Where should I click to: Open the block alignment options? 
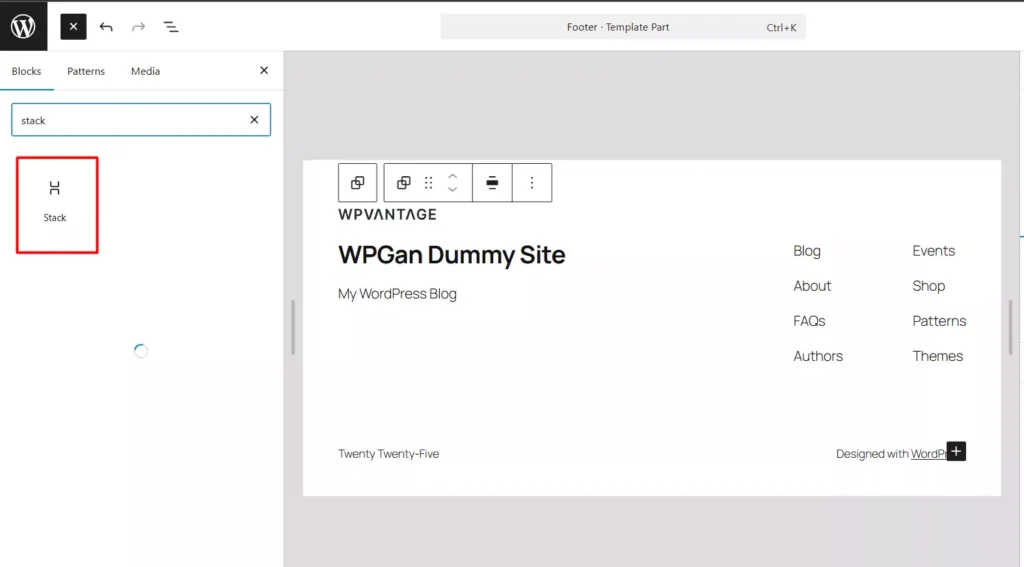click(492, 183)
